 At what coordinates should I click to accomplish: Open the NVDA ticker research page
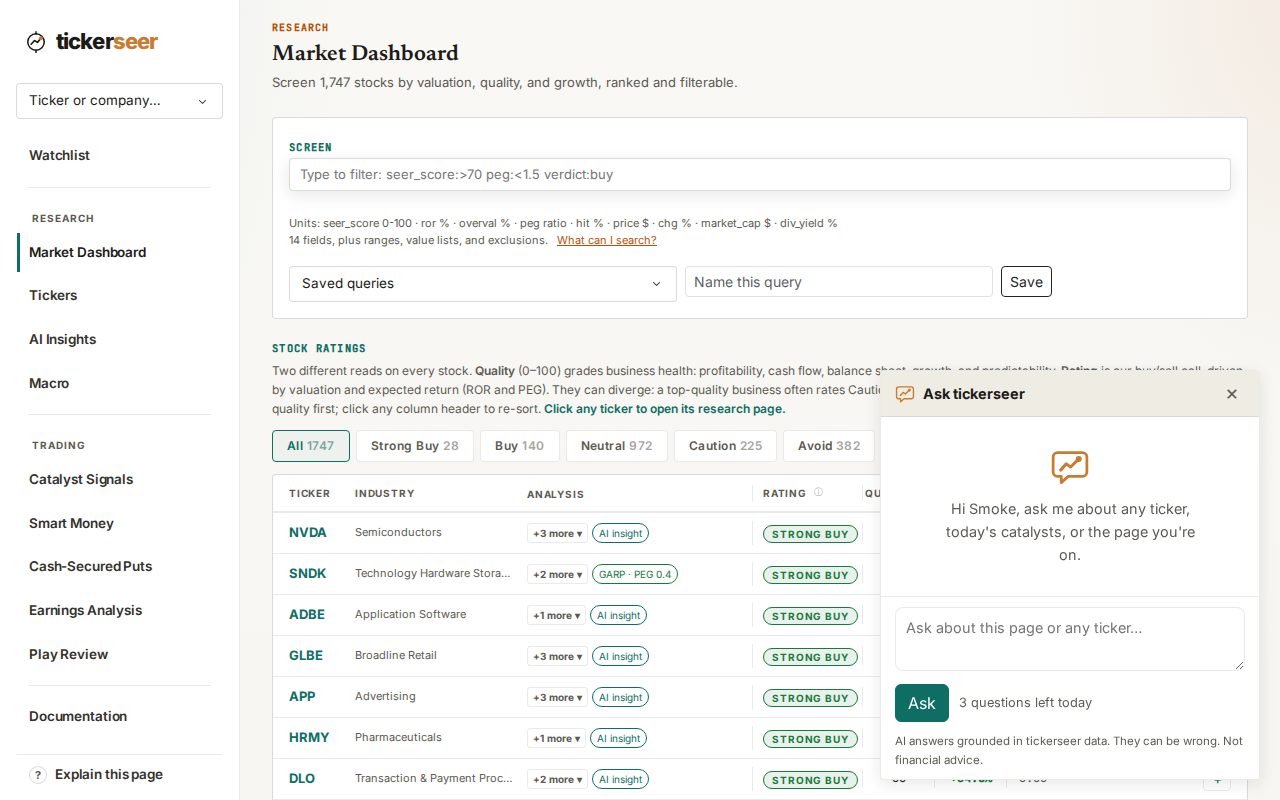(x=308, y=532)
